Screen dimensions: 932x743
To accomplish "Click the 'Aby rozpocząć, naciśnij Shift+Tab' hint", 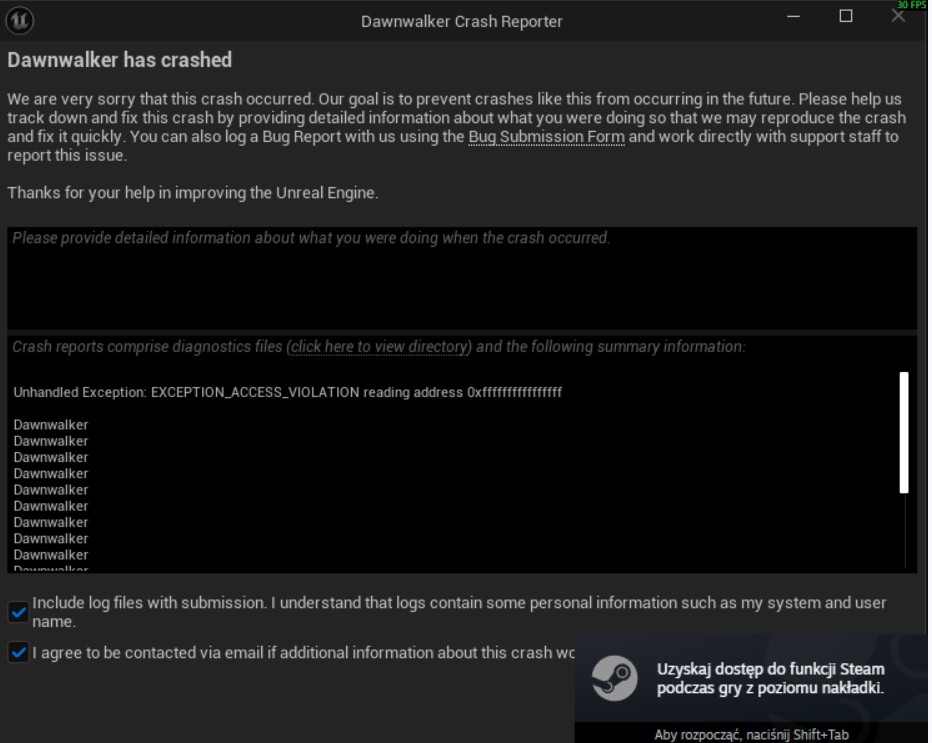I will [x=751, y=735].
